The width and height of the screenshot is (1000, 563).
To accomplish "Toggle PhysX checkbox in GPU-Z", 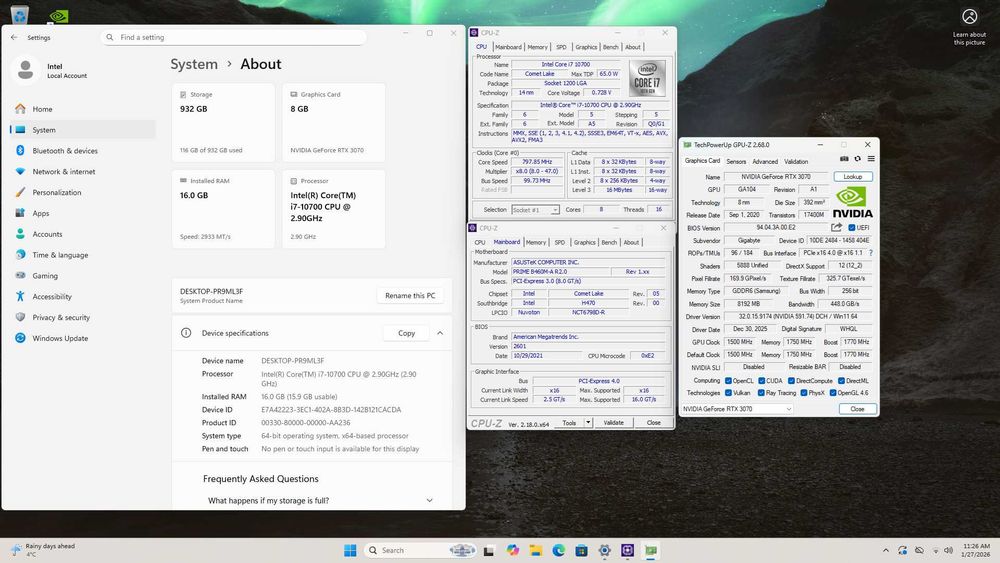I will (804, 393).
